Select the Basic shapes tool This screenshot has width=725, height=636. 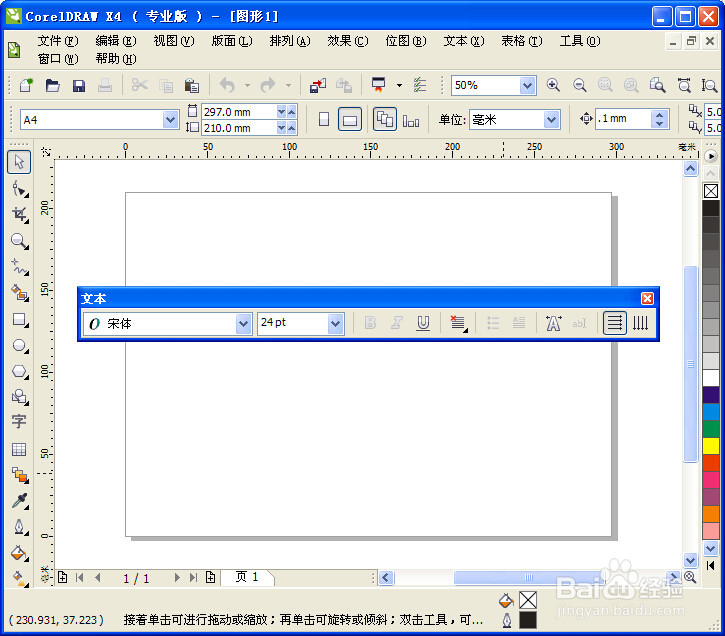click(x=19, y=397)
